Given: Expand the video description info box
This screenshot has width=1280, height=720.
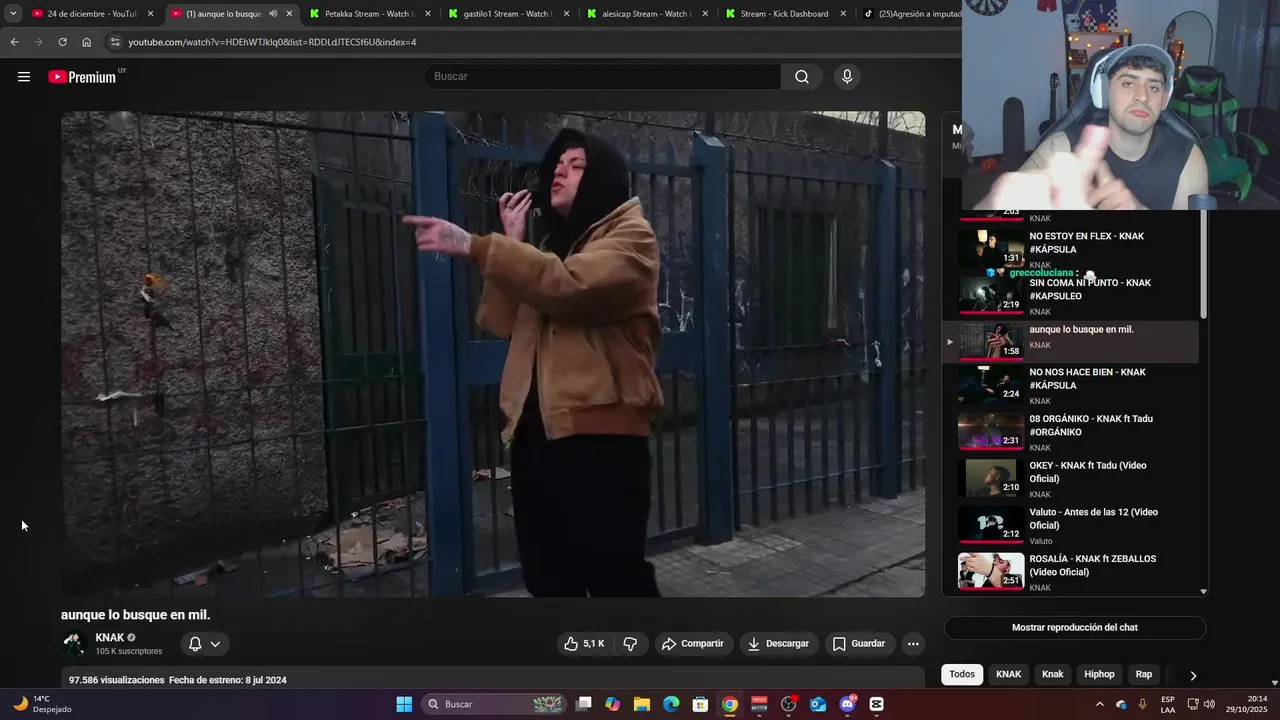Looking at the screenshot, I should (493, 680).
